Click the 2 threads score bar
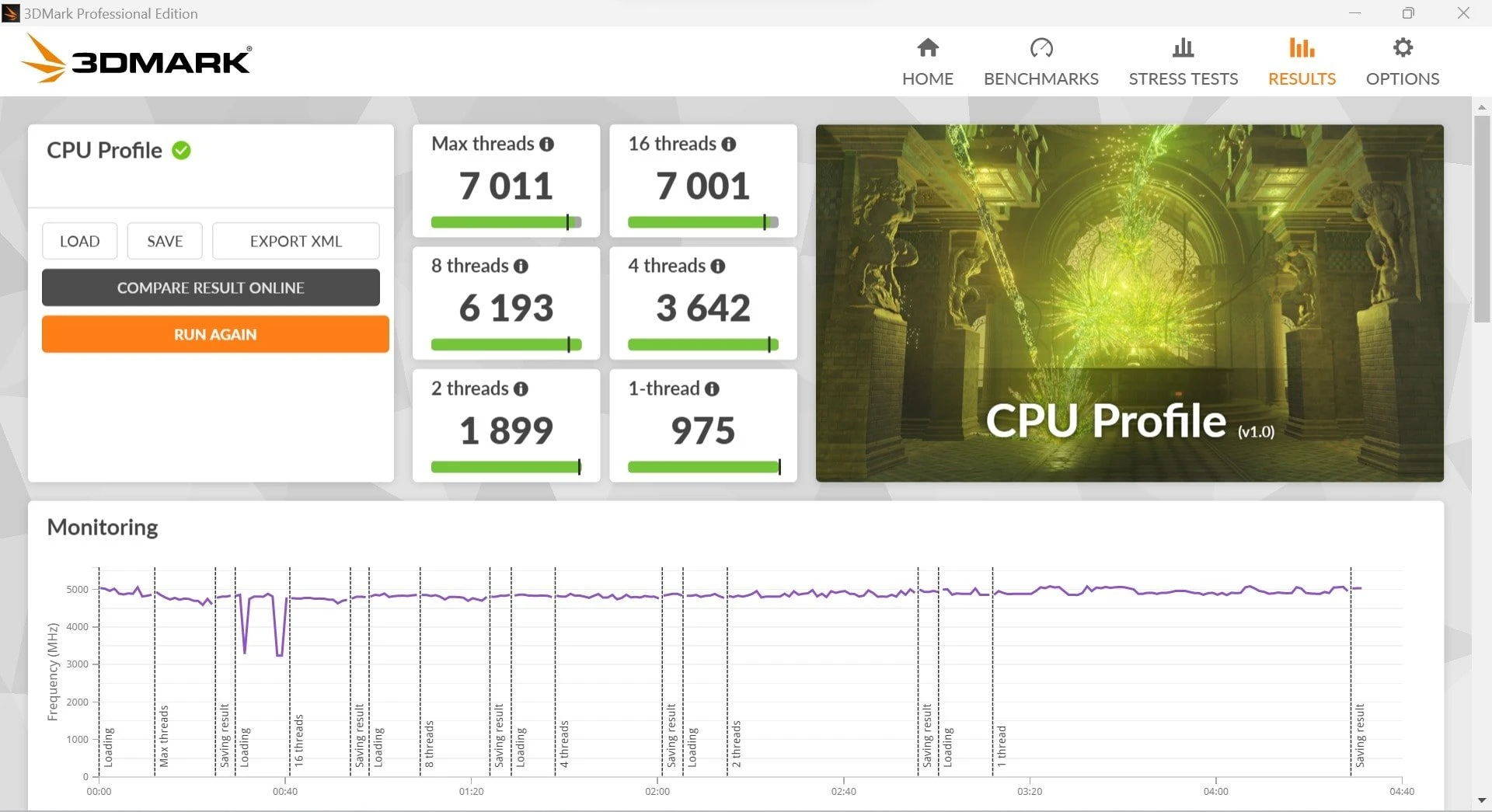The width and height of the screenshot is (1492, 812). click(506, 467)
